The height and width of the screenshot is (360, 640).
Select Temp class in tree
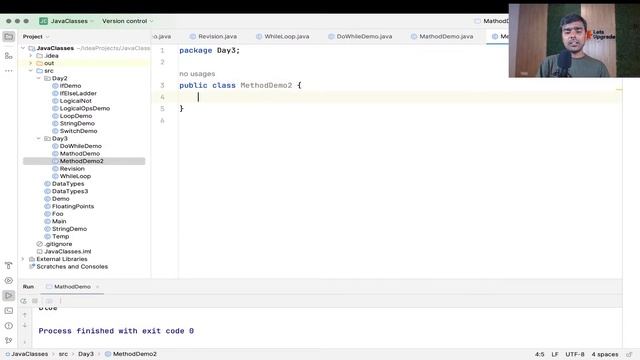pos(60,237)
